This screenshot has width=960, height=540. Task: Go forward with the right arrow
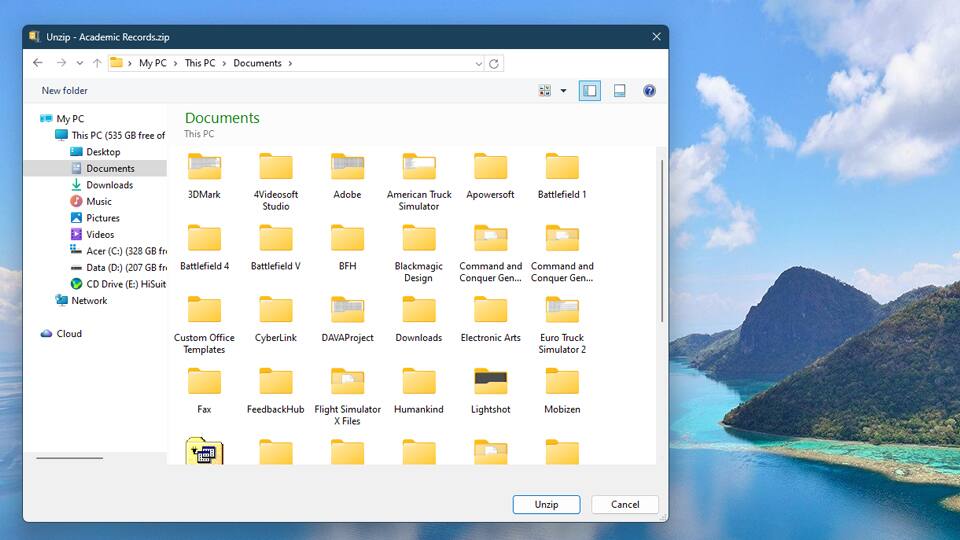click(x=61, y=63)
